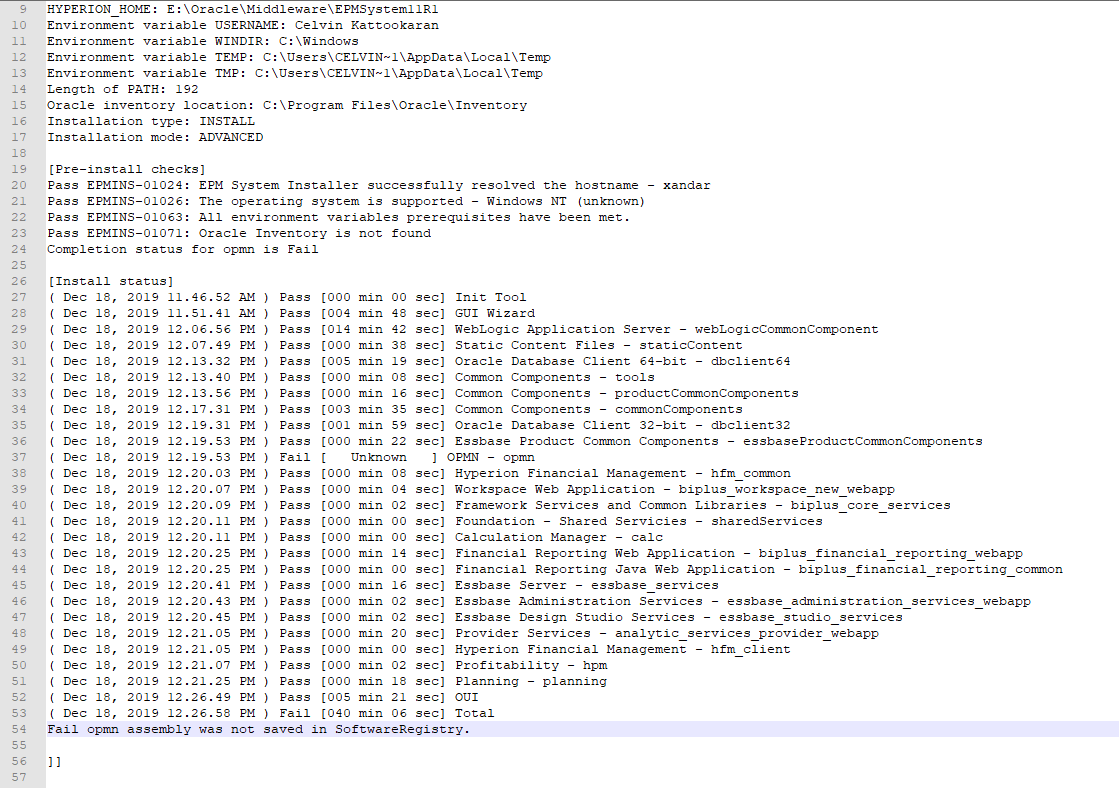Click the Oracle Database Client 64-bit line
Image resolution: width=1119 pixels, height=788 pixels.
pos(419,361)
